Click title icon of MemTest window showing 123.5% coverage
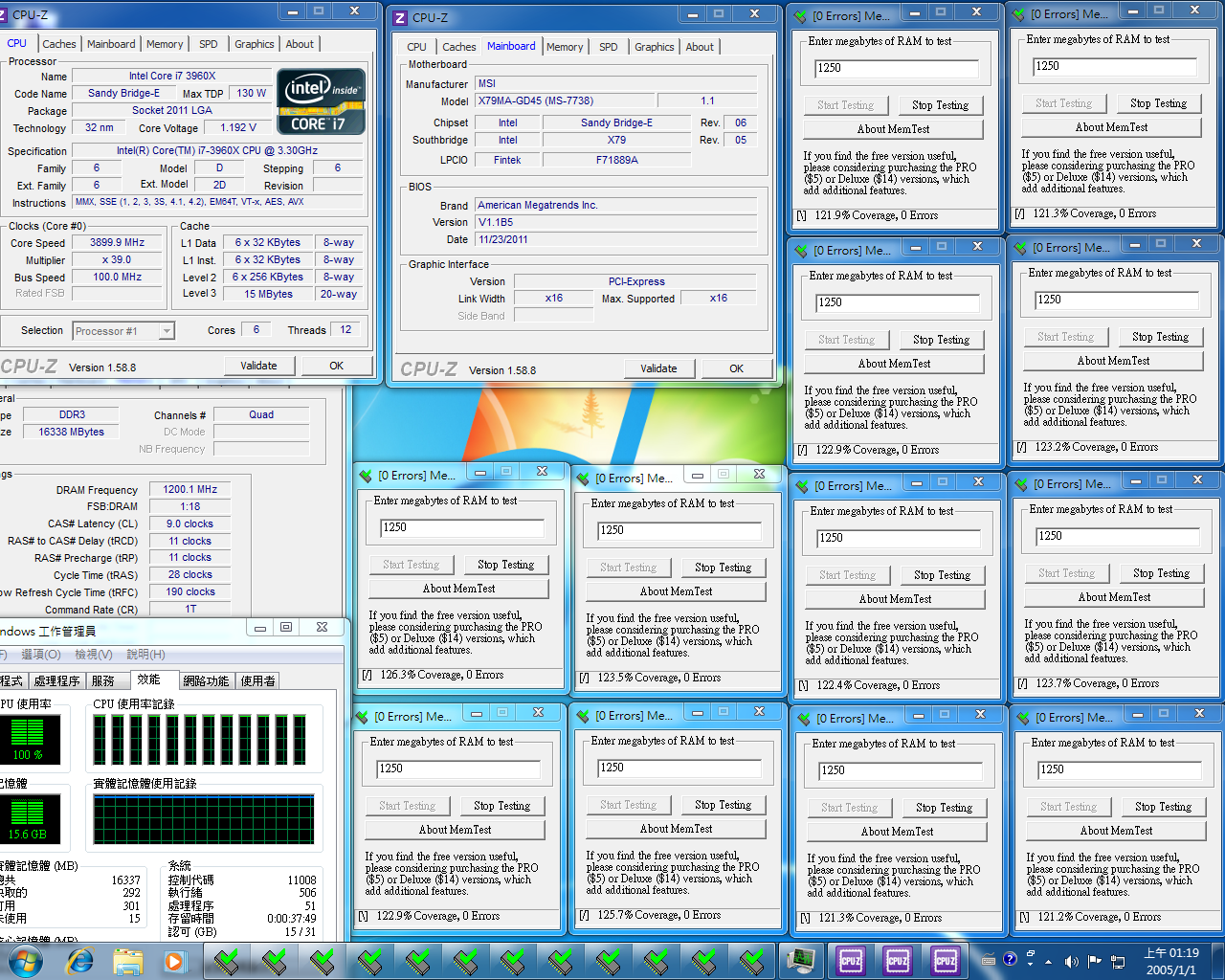This screenshot has width=1225, height=980. (583, 478)
